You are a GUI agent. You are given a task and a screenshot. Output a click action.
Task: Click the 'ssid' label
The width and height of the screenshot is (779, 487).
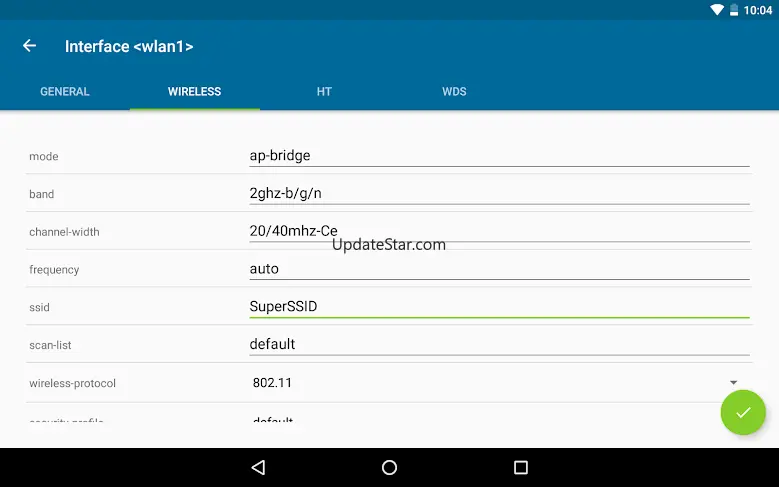39,308
